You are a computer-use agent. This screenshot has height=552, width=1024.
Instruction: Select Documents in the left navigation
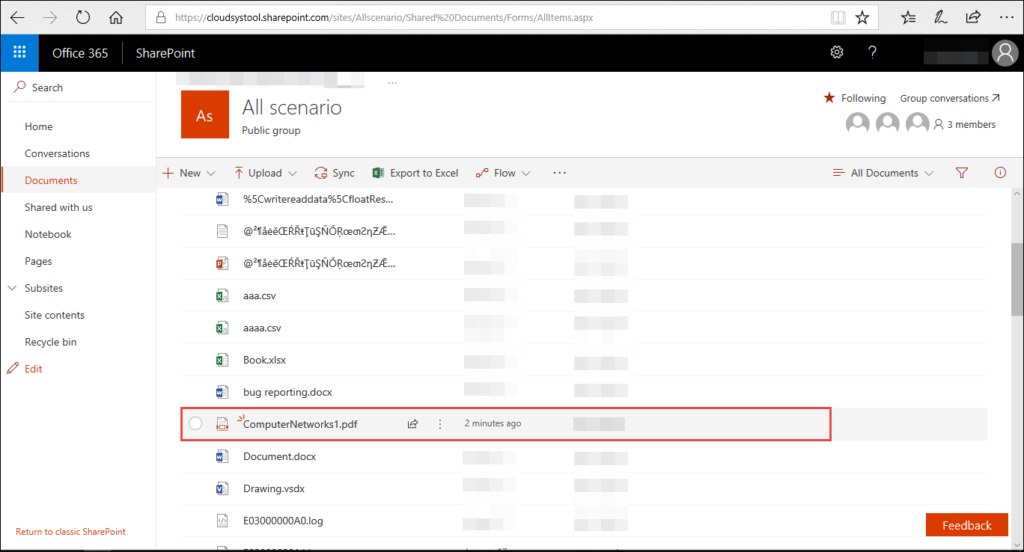click(x=51, y=180)
